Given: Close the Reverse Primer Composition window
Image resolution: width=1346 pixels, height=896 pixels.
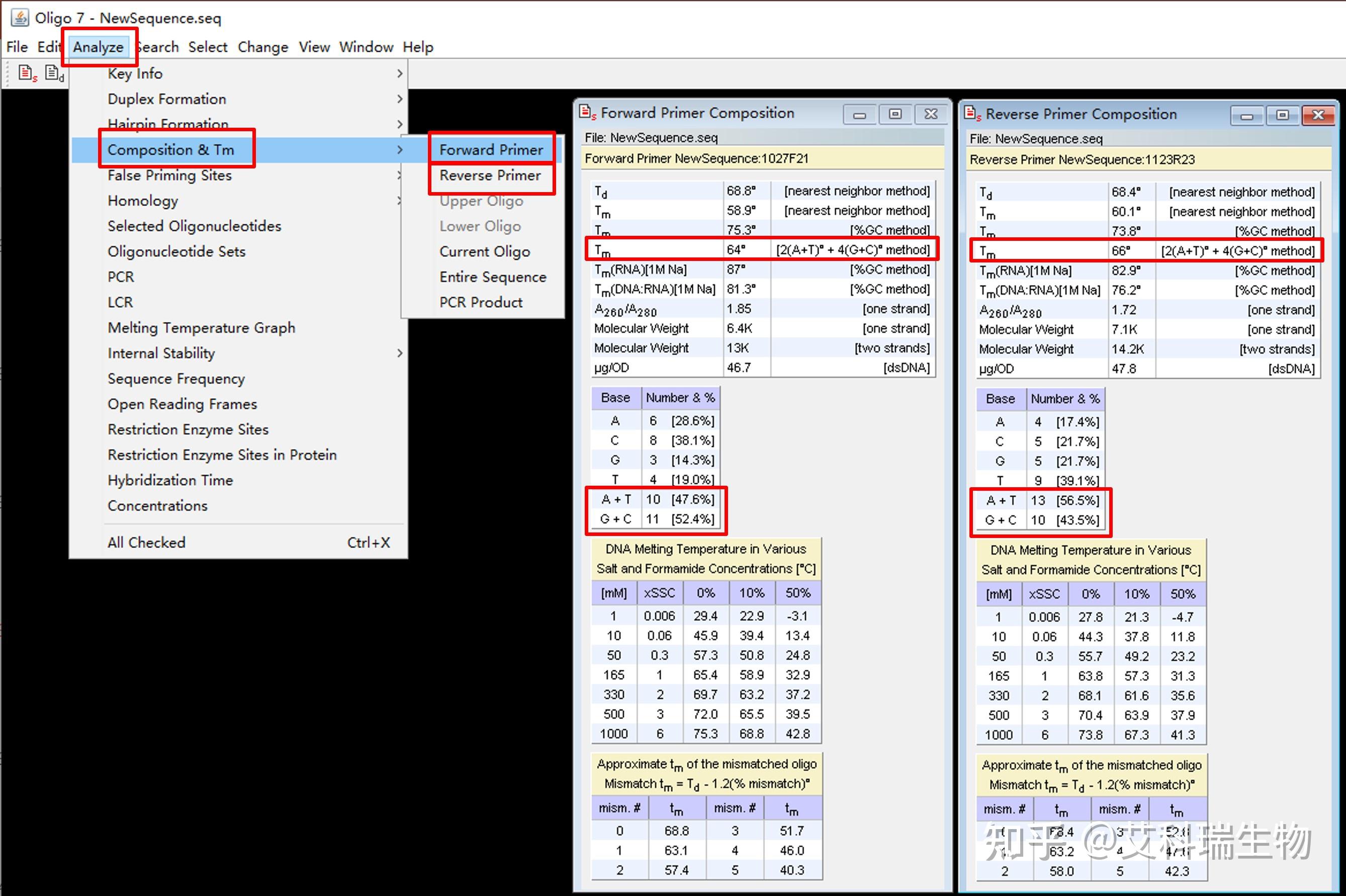Looking at the screenshot, I should click(x=1318, y=116).
